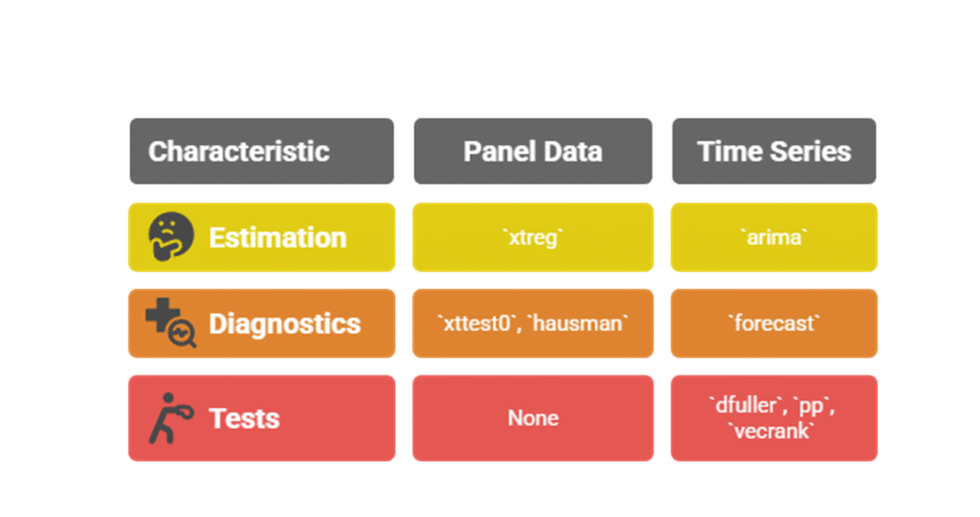Click the Tests row label text
980x517 pixels.
244,418
